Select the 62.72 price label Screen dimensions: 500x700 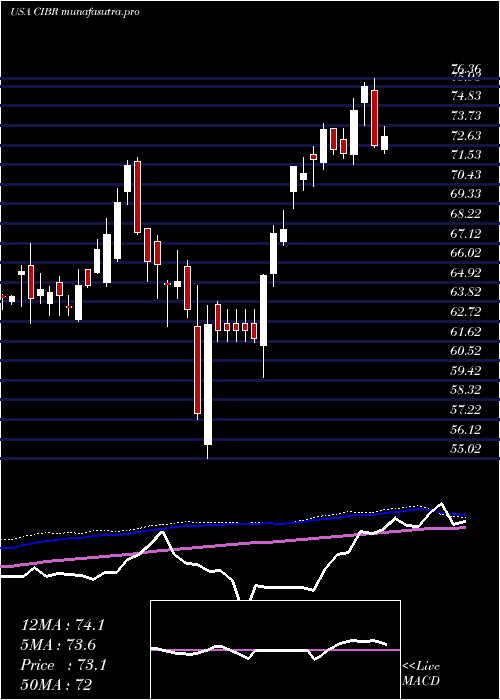467,312
